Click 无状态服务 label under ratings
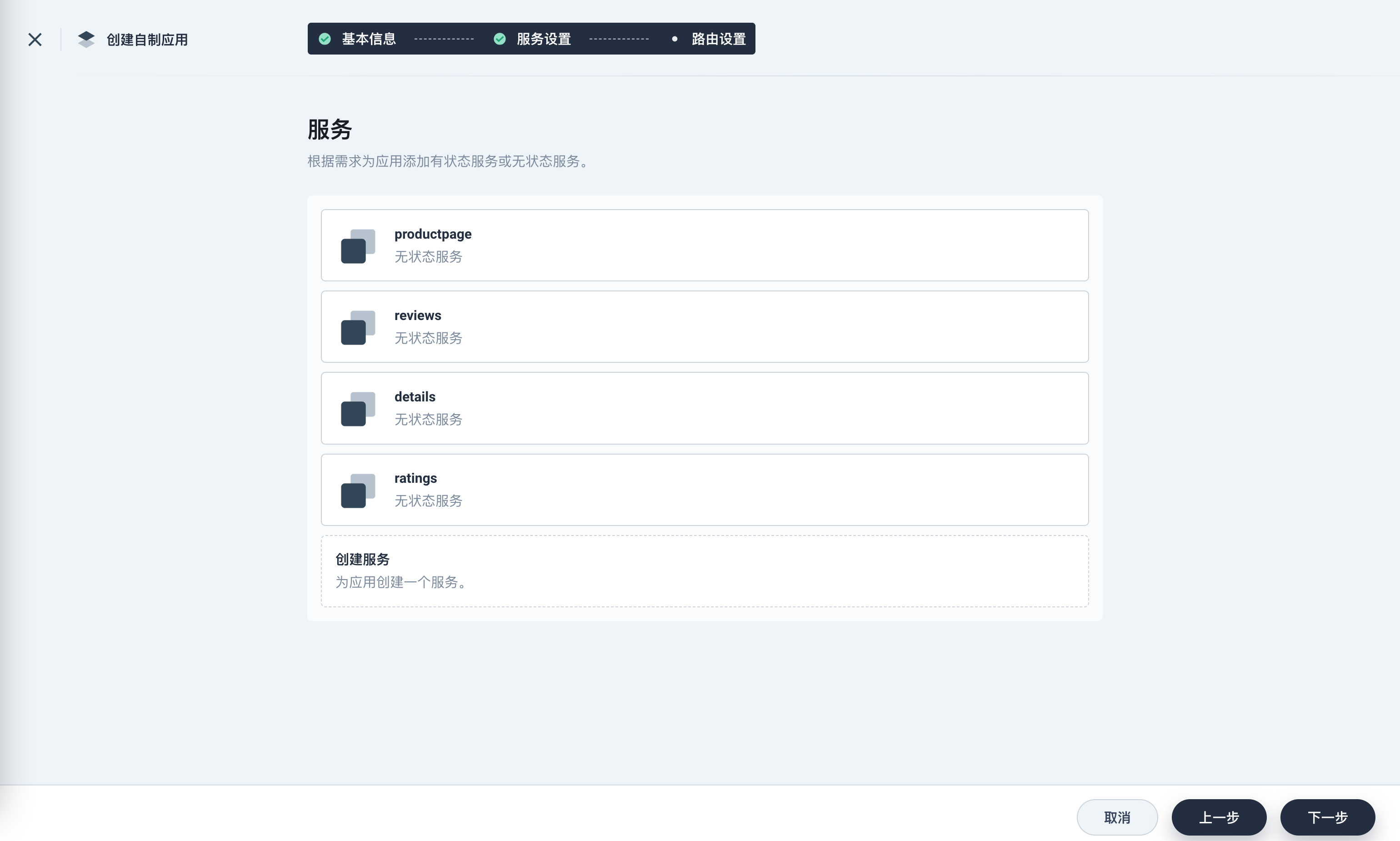Viewport: 1400px width, 841px height. coord(428,501)
